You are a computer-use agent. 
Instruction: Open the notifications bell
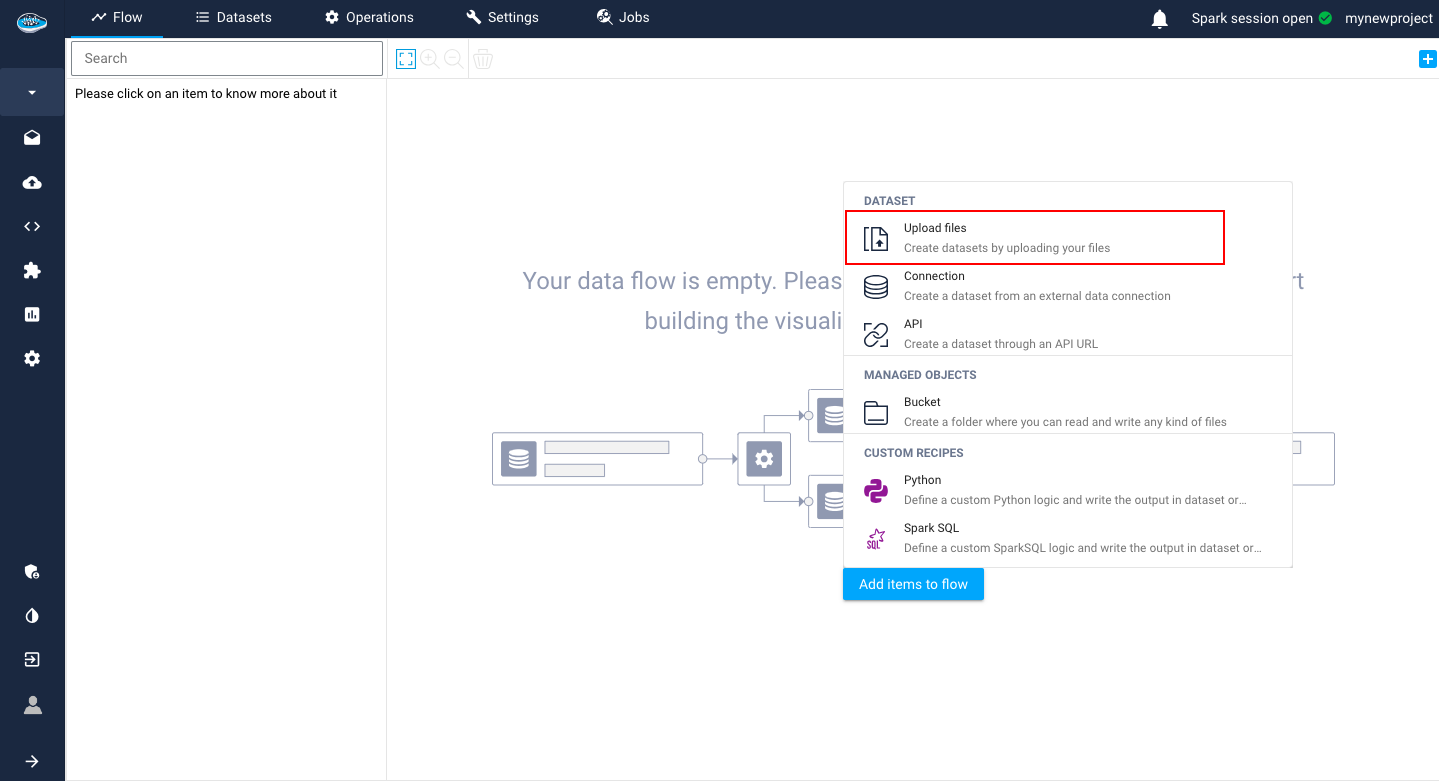coord(1159,17)
